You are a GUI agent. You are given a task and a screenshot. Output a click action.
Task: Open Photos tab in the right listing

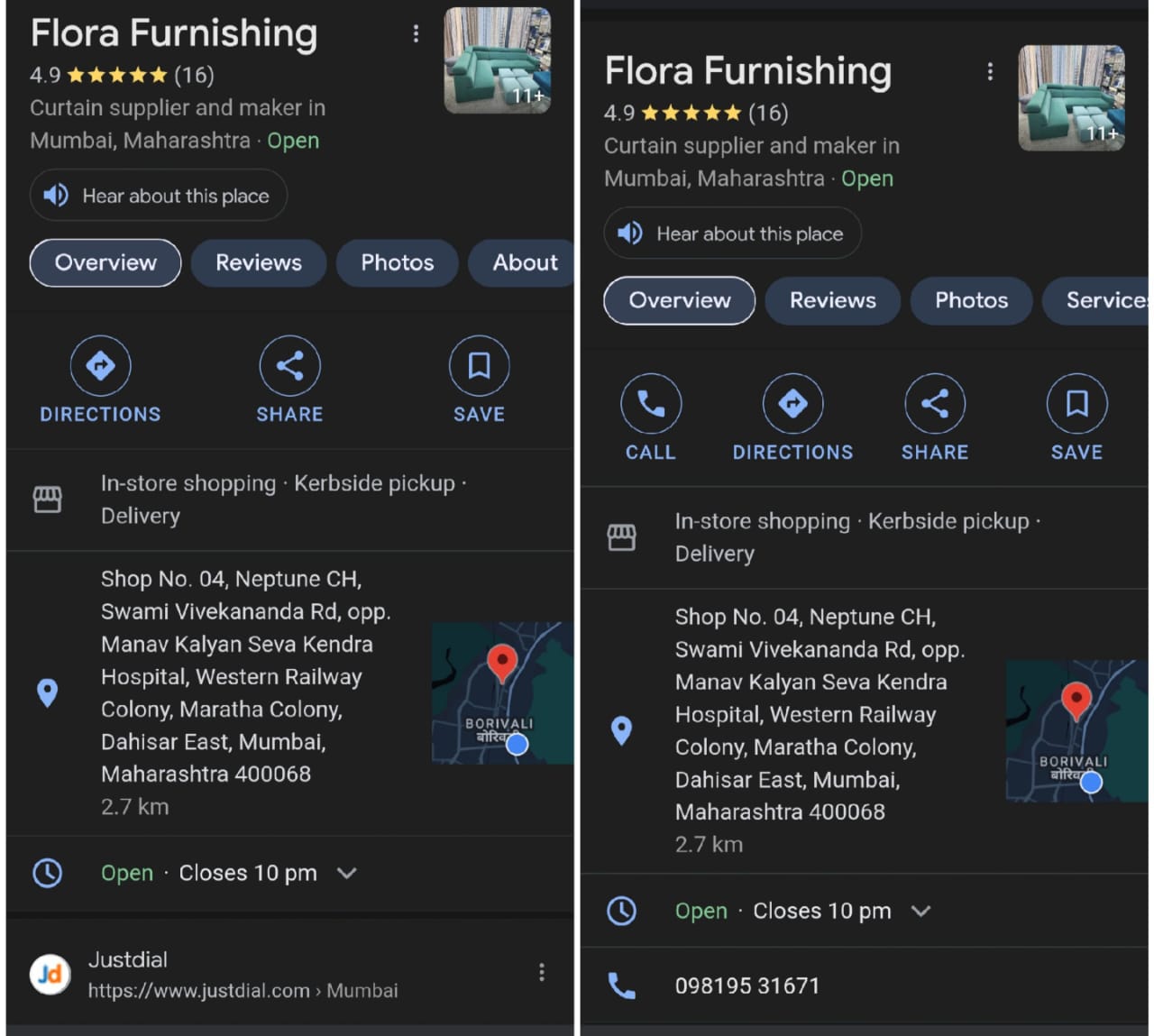pos(971,301)
